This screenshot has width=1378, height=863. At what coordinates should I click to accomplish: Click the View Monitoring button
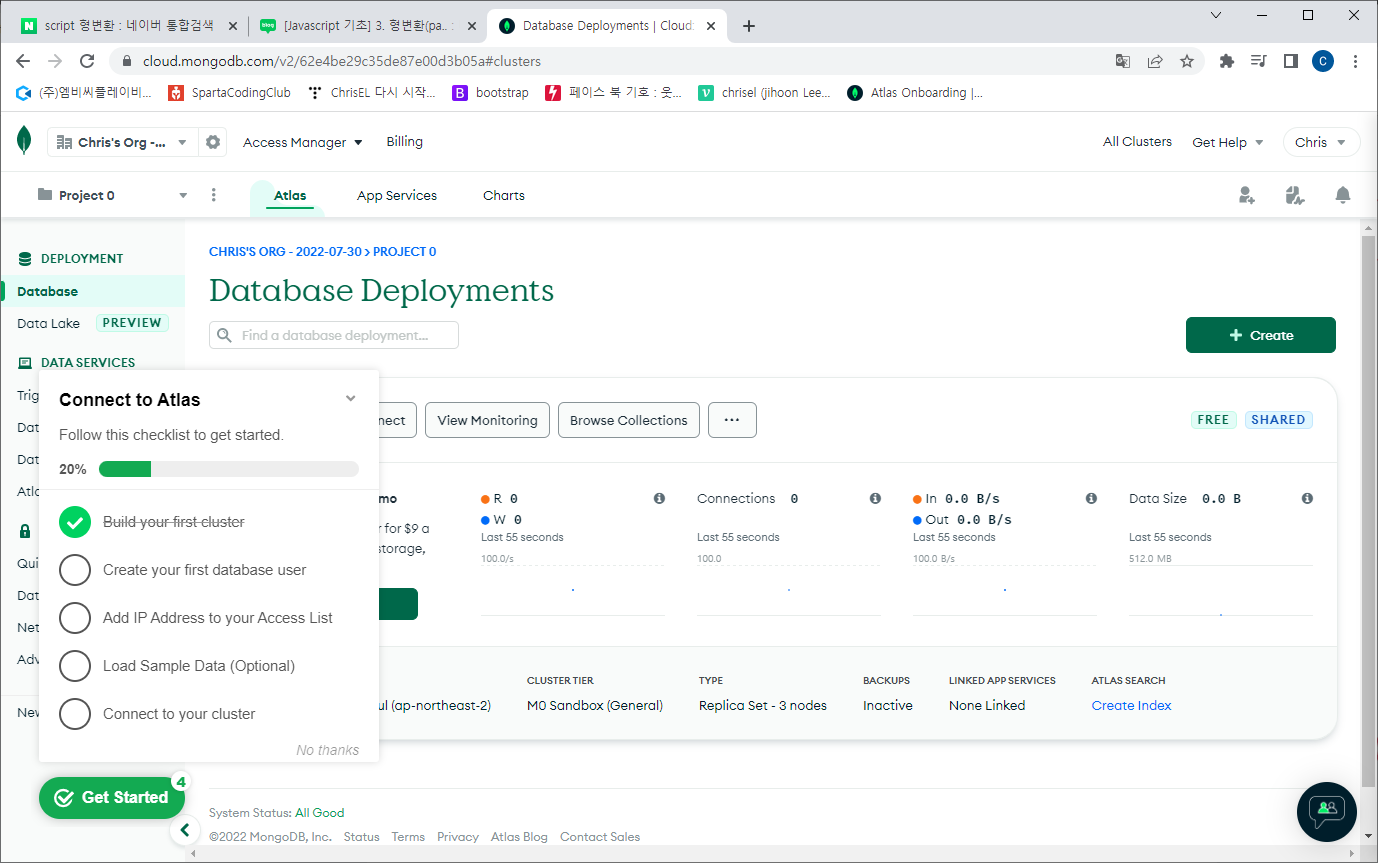487,420
